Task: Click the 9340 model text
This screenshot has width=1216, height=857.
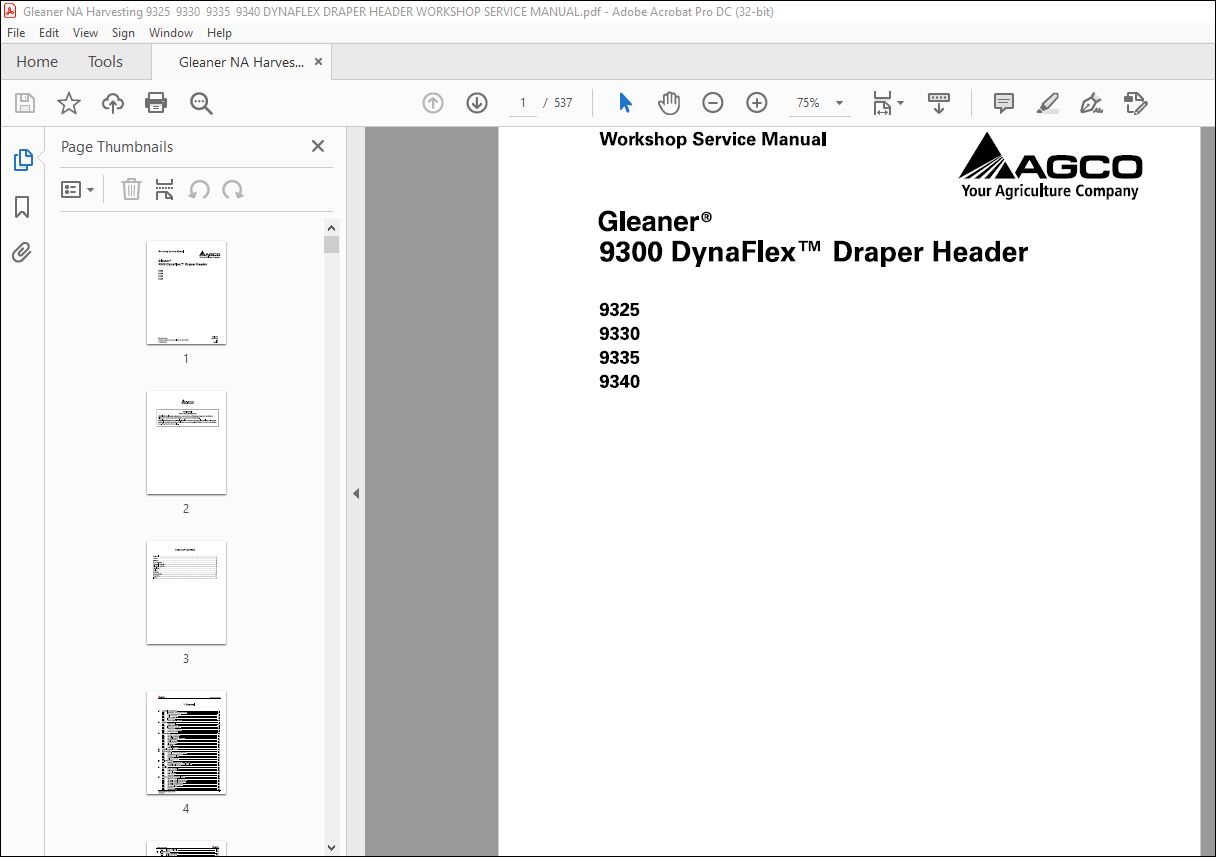Action: coord(619,382)
